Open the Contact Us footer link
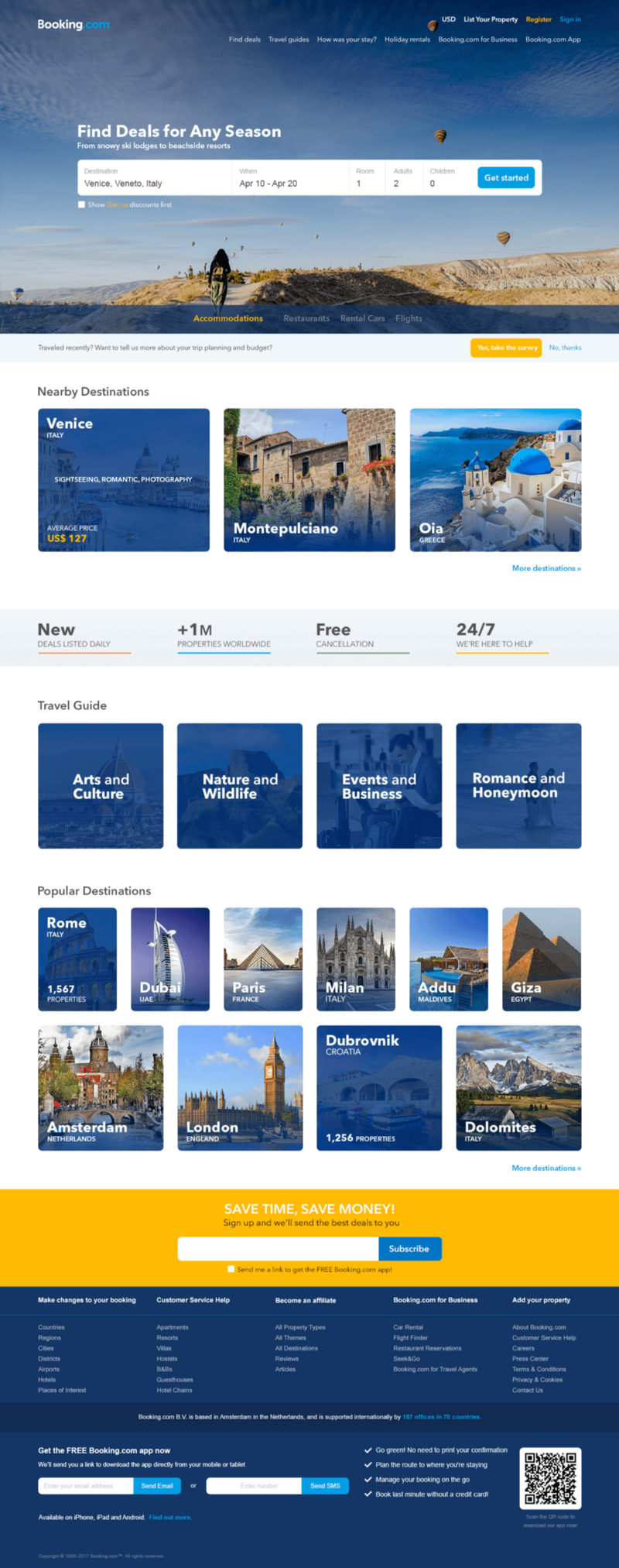This screenshot has height=1568, width=619. coord(528,1390)
